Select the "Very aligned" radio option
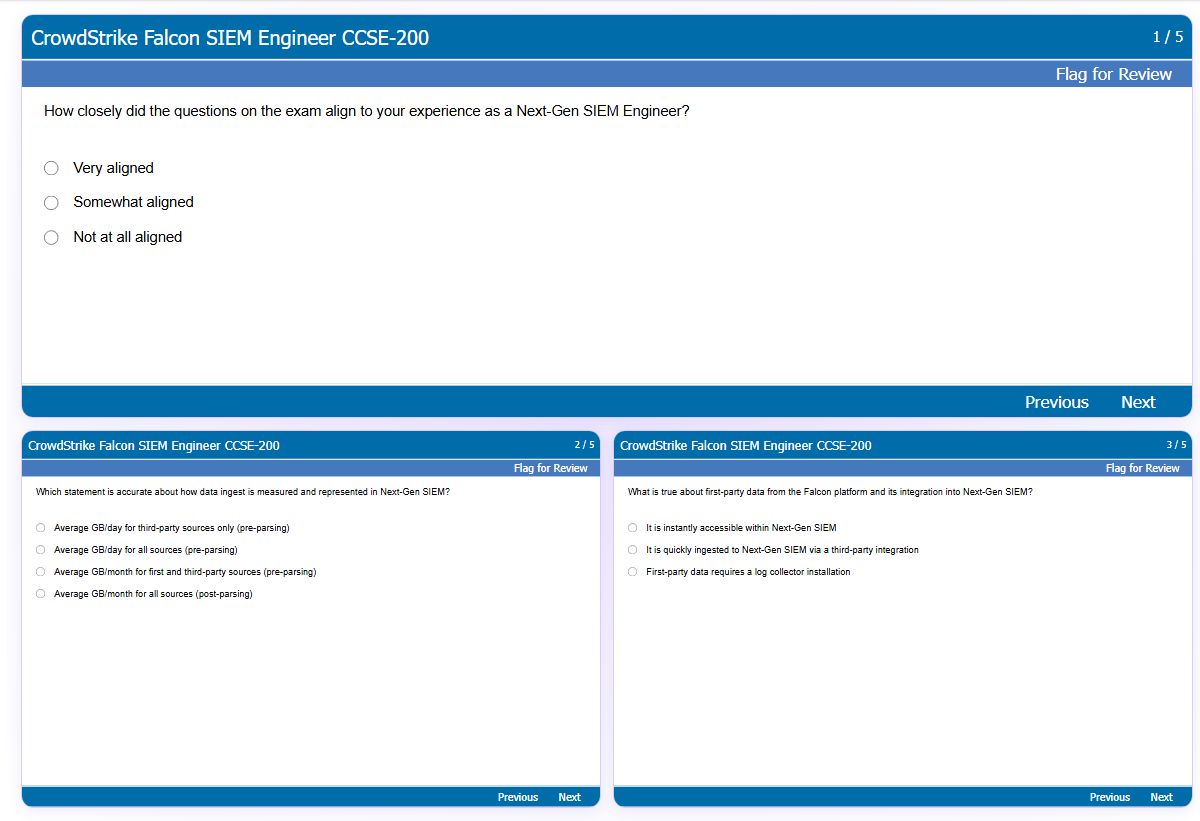The width and height of the screenshot is (1200, 821). pyautogui.click(x=51, y=168)
